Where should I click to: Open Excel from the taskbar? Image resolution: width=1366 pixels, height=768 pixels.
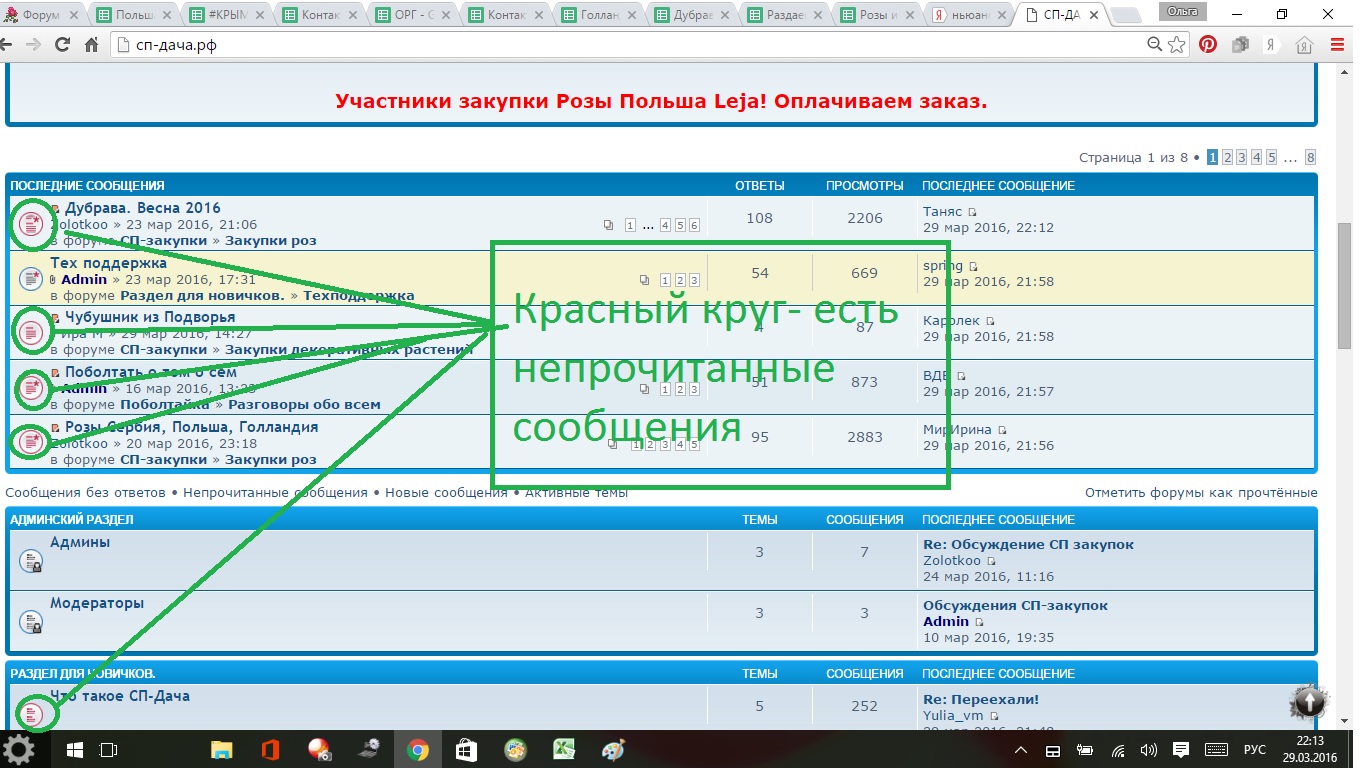pos(564,750)
